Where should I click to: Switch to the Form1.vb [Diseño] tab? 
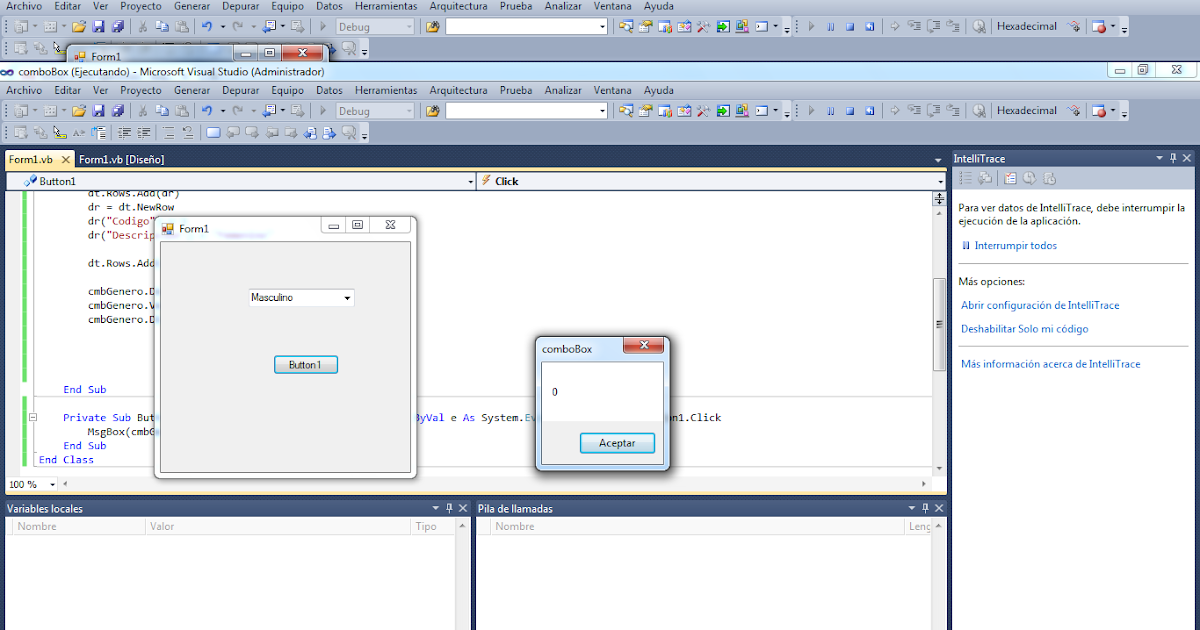[x=122, y=158]
